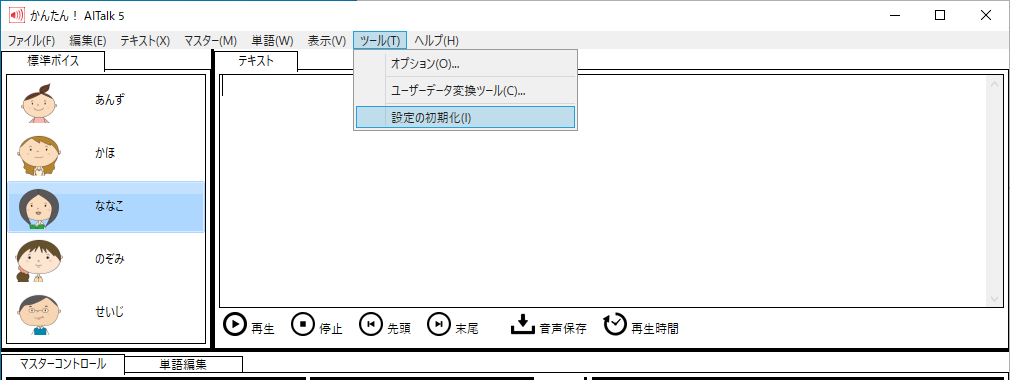Click the あんず voice name

point(110,100)
